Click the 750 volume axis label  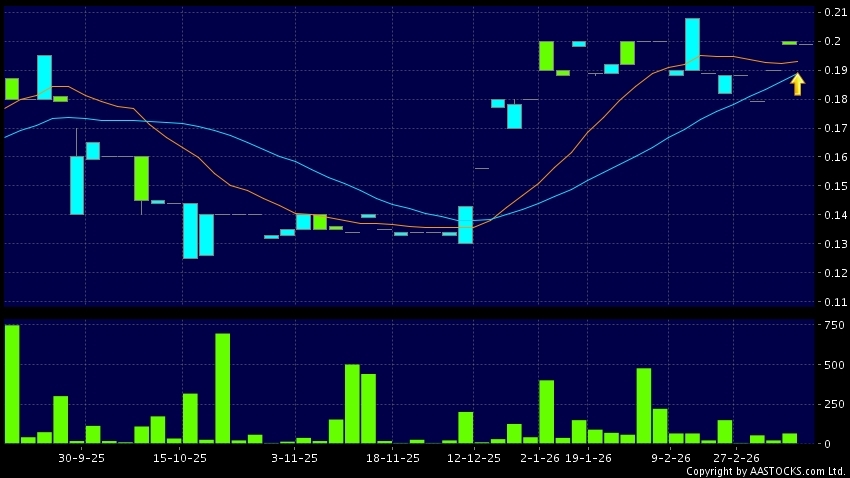832,325
